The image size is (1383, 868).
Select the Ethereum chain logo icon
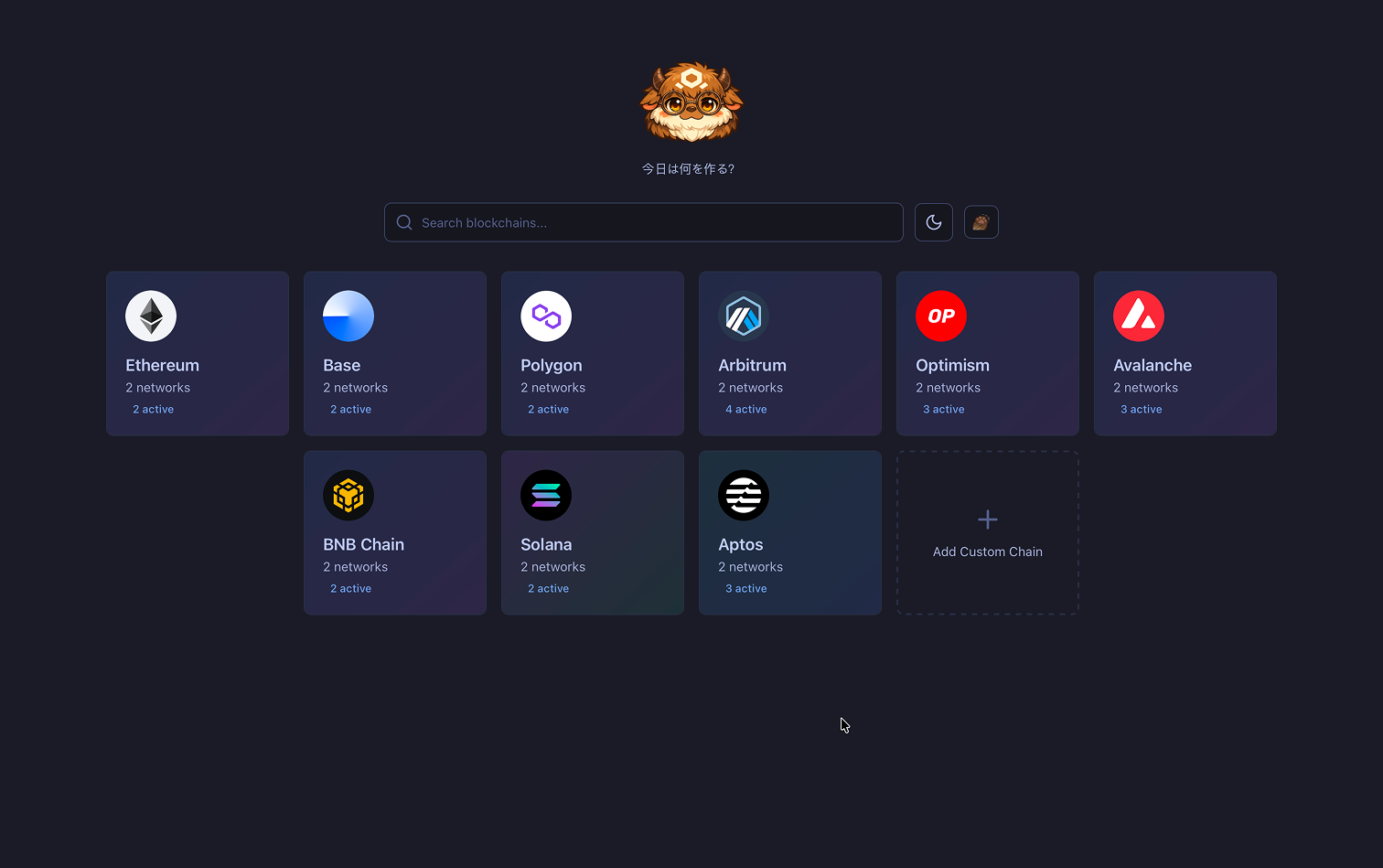pyautogui.click(x=150, y=316)
